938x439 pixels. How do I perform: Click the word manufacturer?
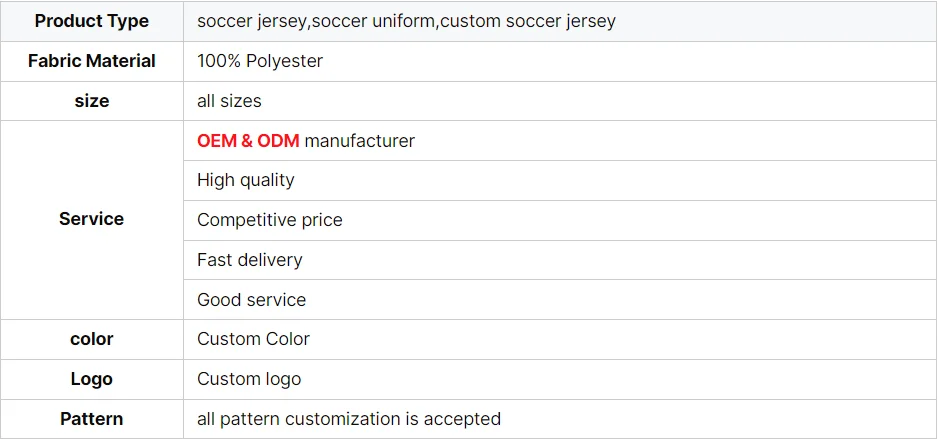coord(359,141)
